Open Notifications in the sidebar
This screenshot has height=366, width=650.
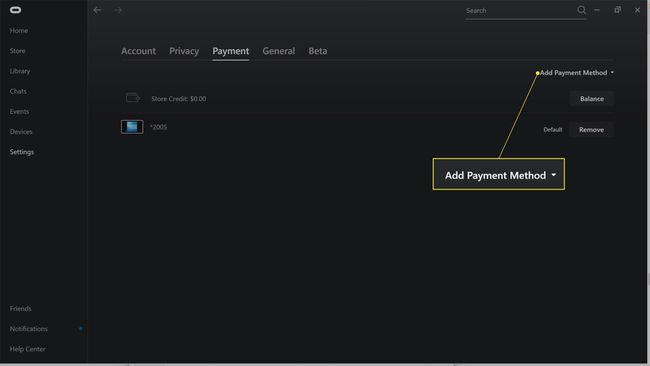point(29,329)
